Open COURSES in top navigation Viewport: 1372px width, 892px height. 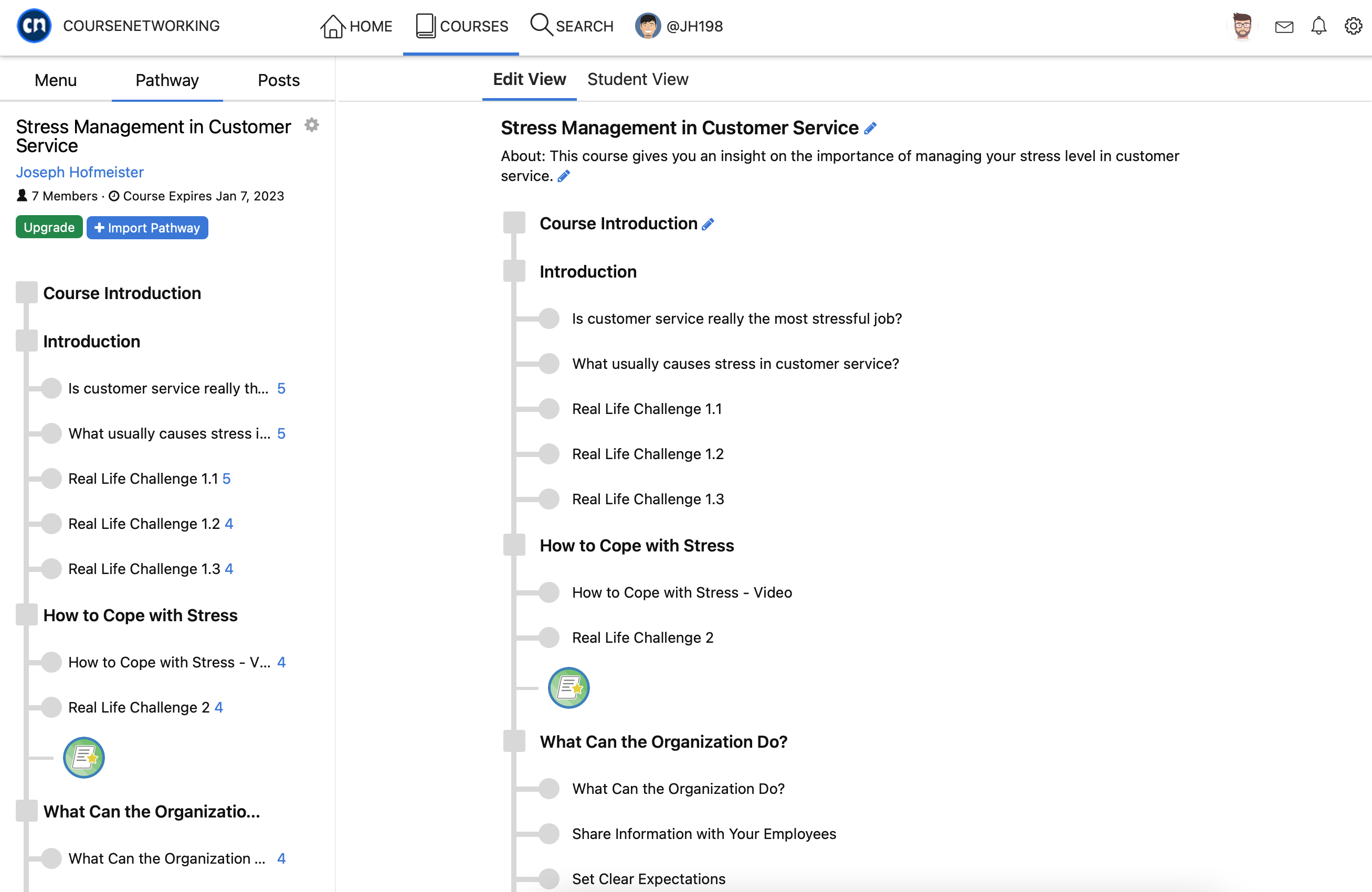click(x=462, y=27)
